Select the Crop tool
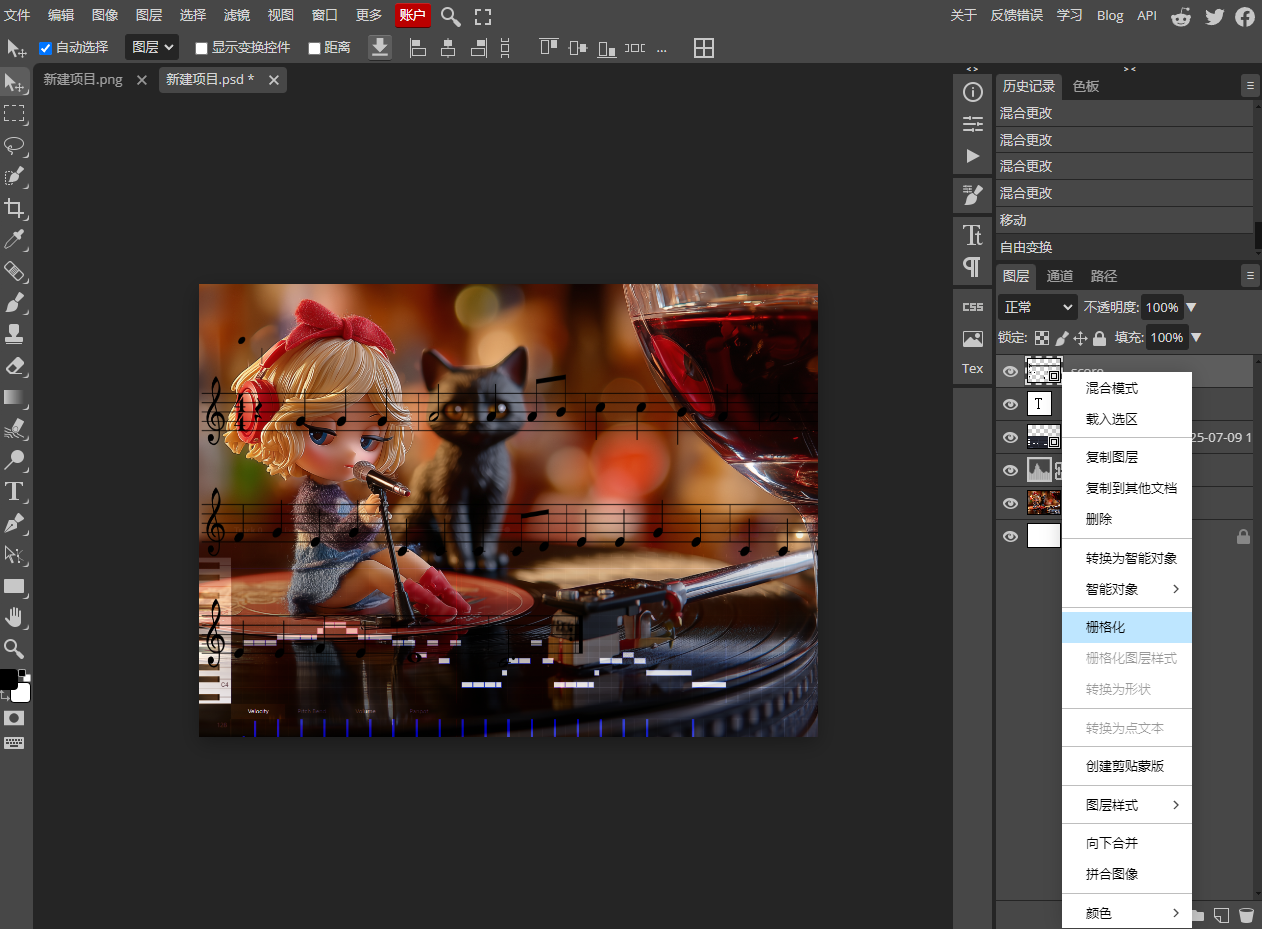 15,208
